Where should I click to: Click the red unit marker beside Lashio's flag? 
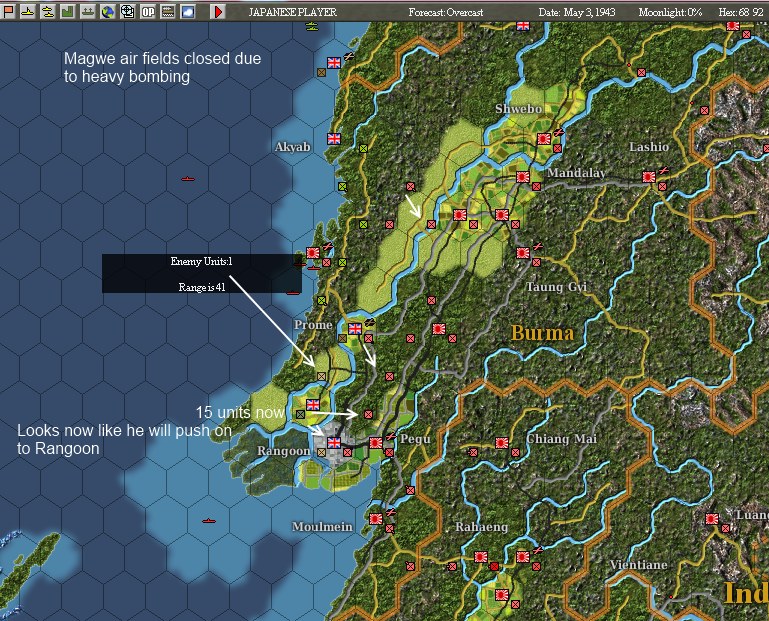pyautogui.click(x=663, y=186)
